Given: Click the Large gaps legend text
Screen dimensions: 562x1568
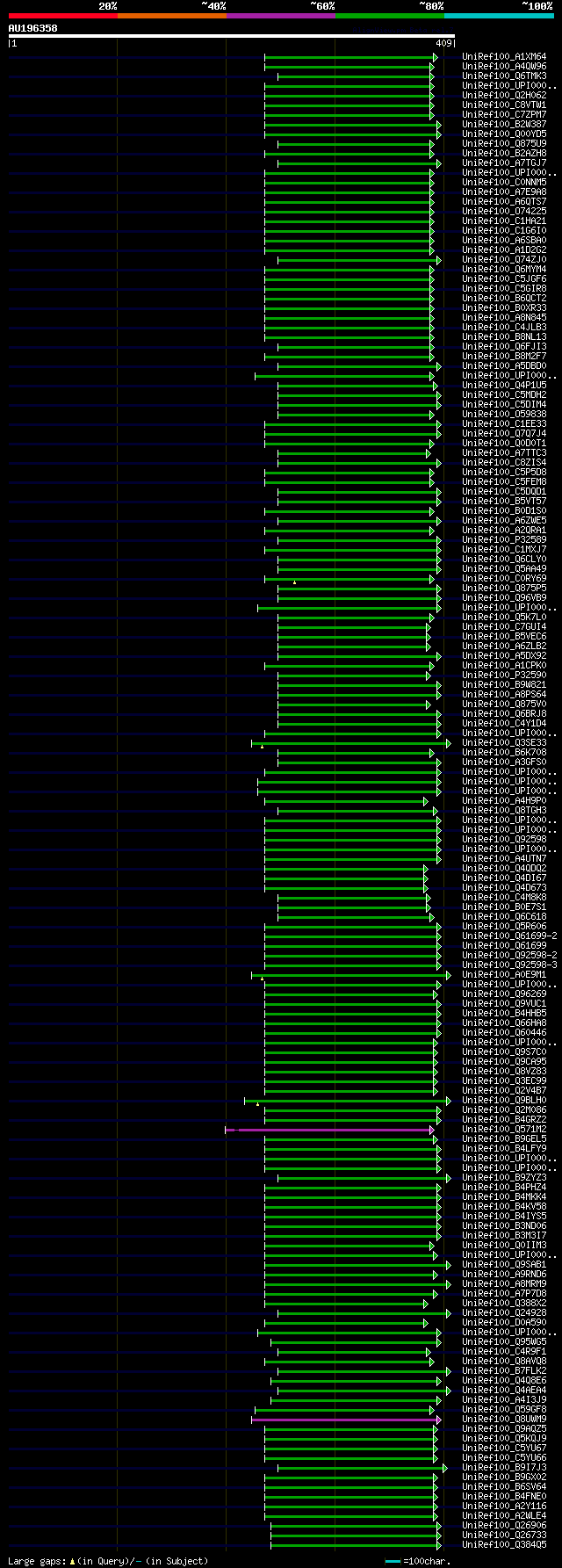Looking at the screenshot, I should 109,1561.
